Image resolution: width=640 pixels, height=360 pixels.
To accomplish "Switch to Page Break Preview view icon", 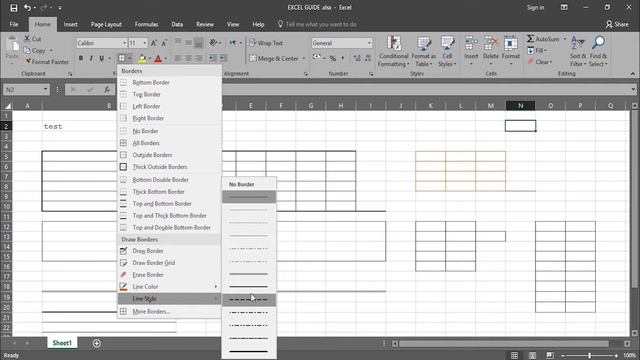I will point(550,355).
